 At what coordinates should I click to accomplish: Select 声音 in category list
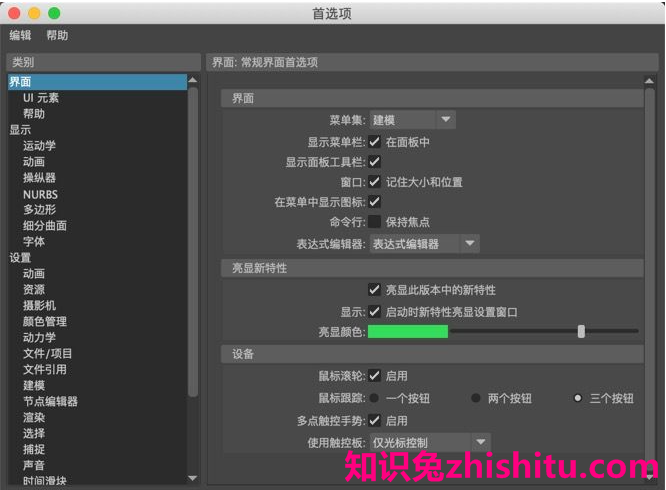coord(34,465)
